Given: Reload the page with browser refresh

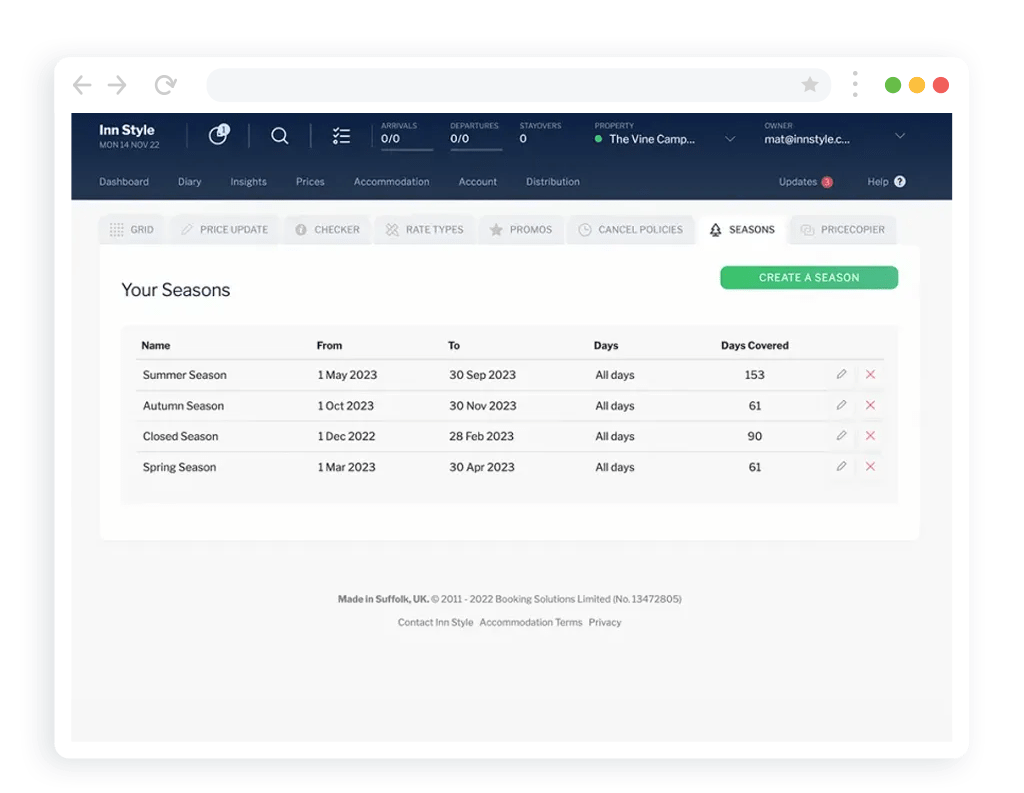Looking at the screenshot, I should (x=165, y=85).
